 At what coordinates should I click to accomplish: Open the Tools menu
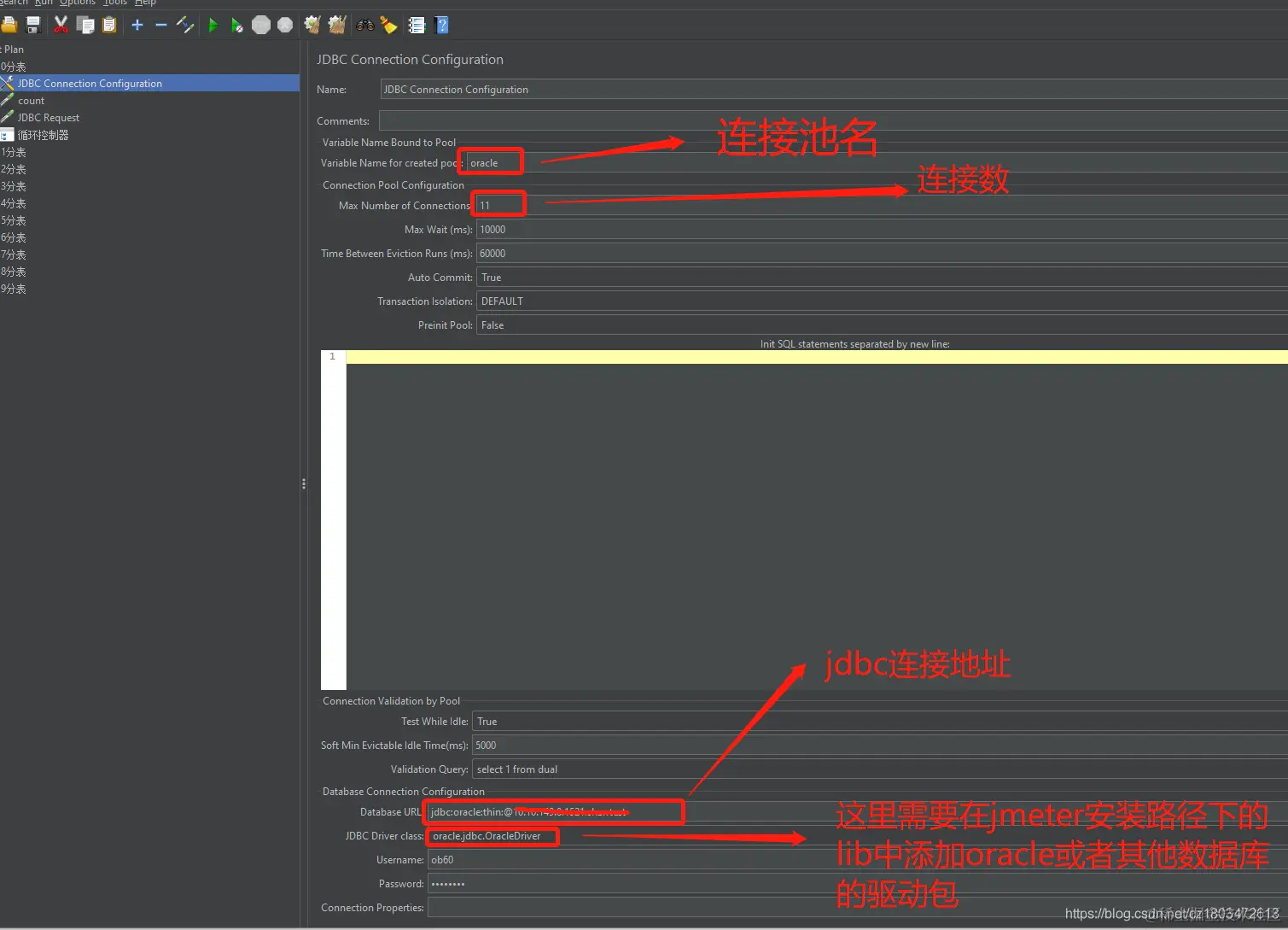115,3
